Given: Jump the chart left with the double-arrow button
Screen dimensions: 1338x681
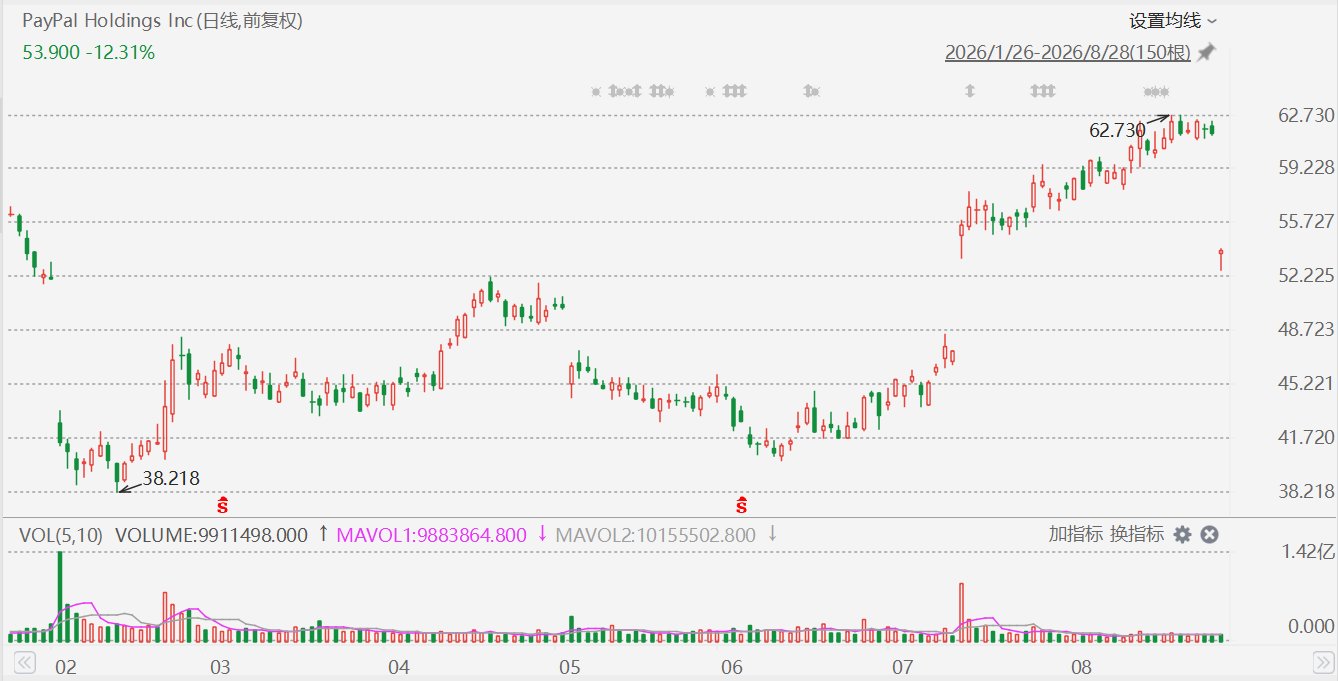Looking at the screenshot, I should [x=24, y=663].
